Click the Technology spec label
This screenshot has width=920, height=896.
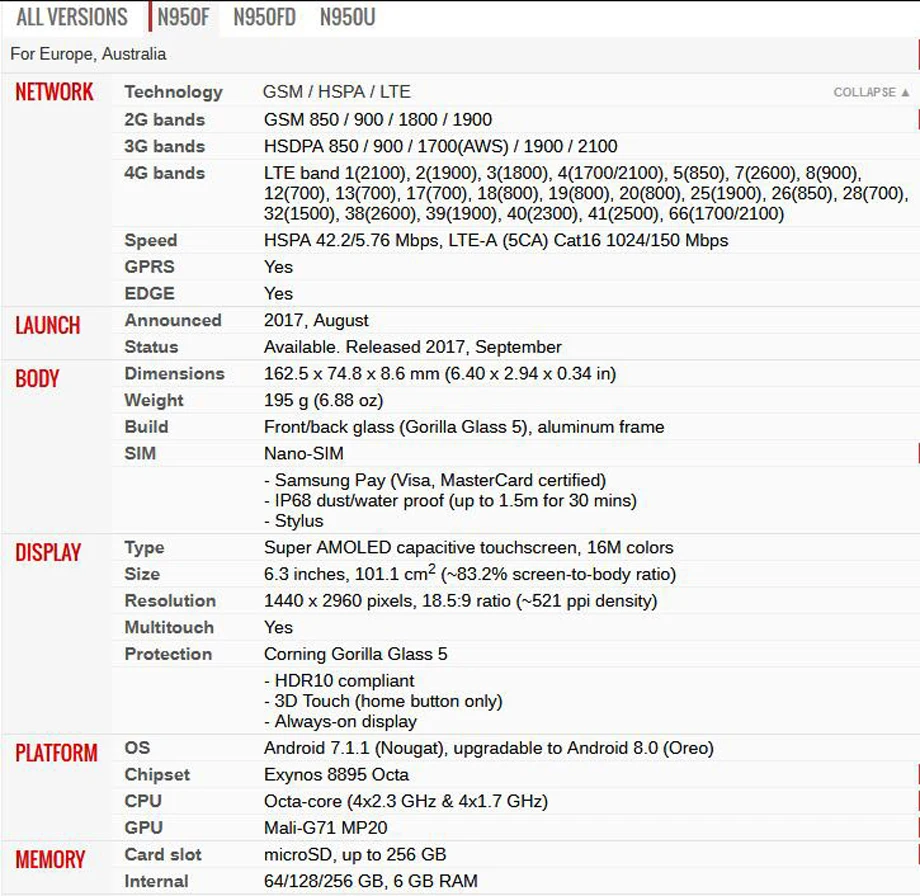pyautogui.click(x=174, y=92)
